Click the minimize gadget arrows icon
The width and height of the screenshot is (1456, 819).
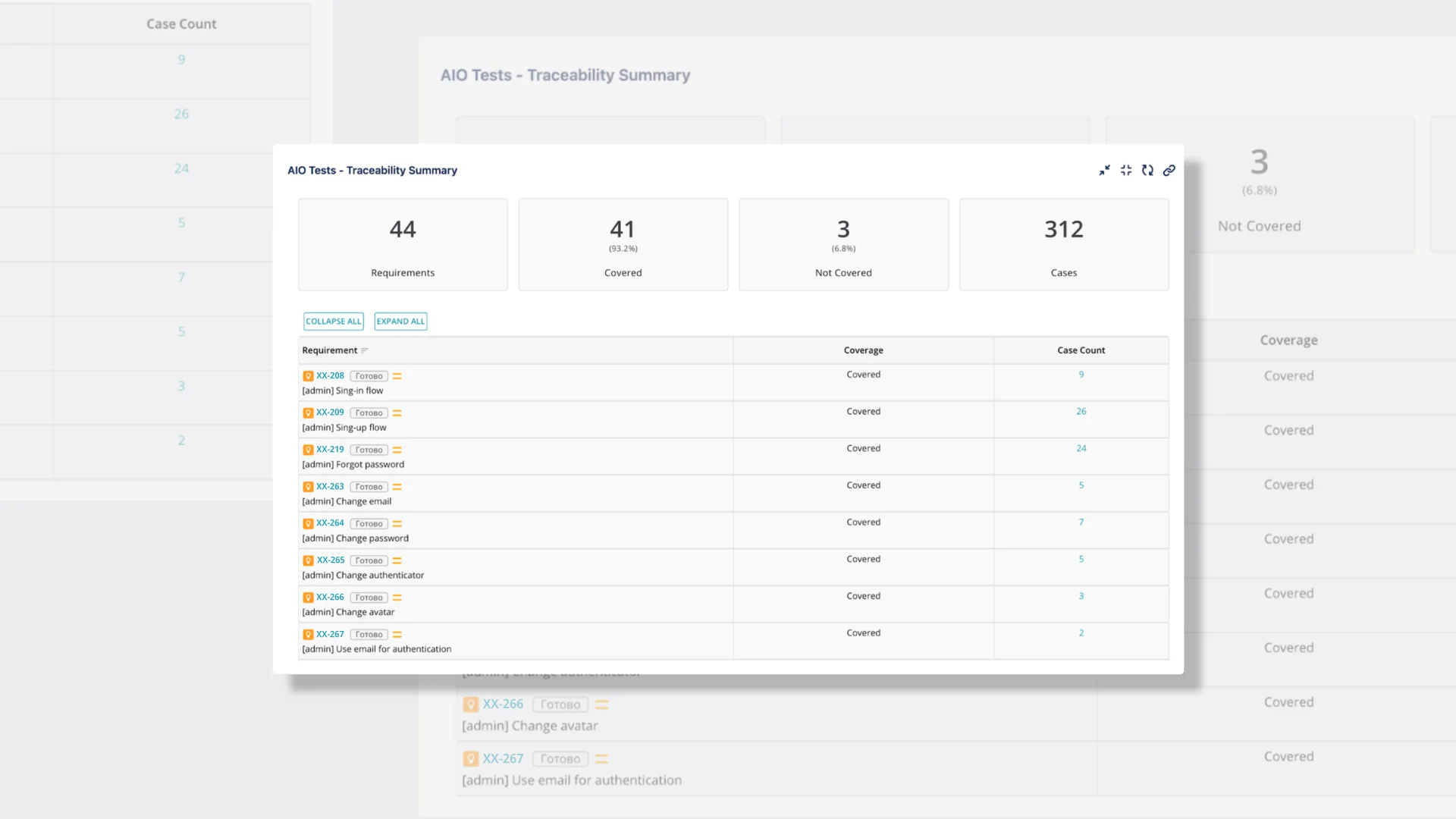pyautogui.click(x=1104, y=171)
